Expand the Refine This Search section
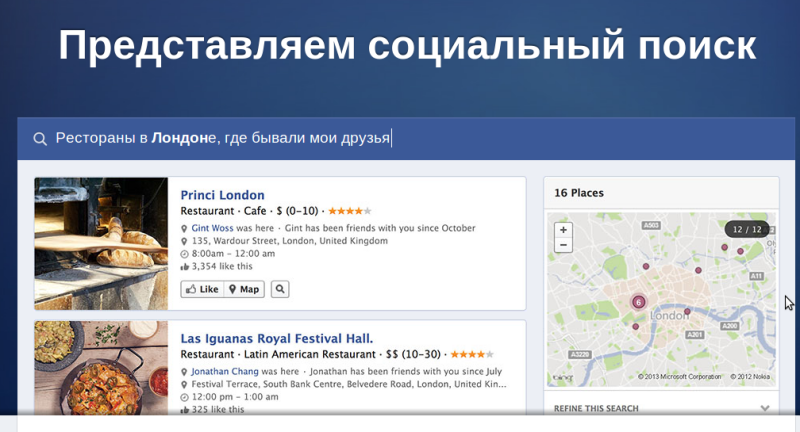This screenshot has width=800, height=432. coord(661,408)
